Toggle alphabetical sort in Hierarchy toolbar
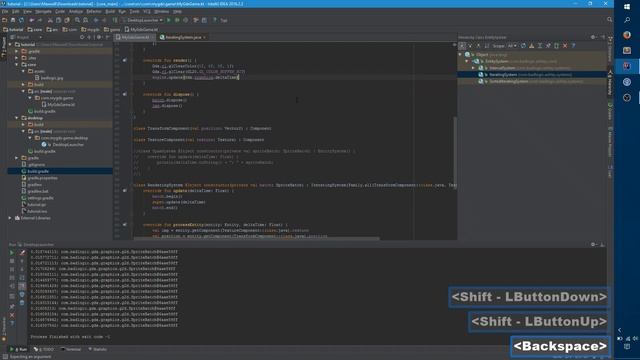The image size is (640, 360). coord(487,46)
